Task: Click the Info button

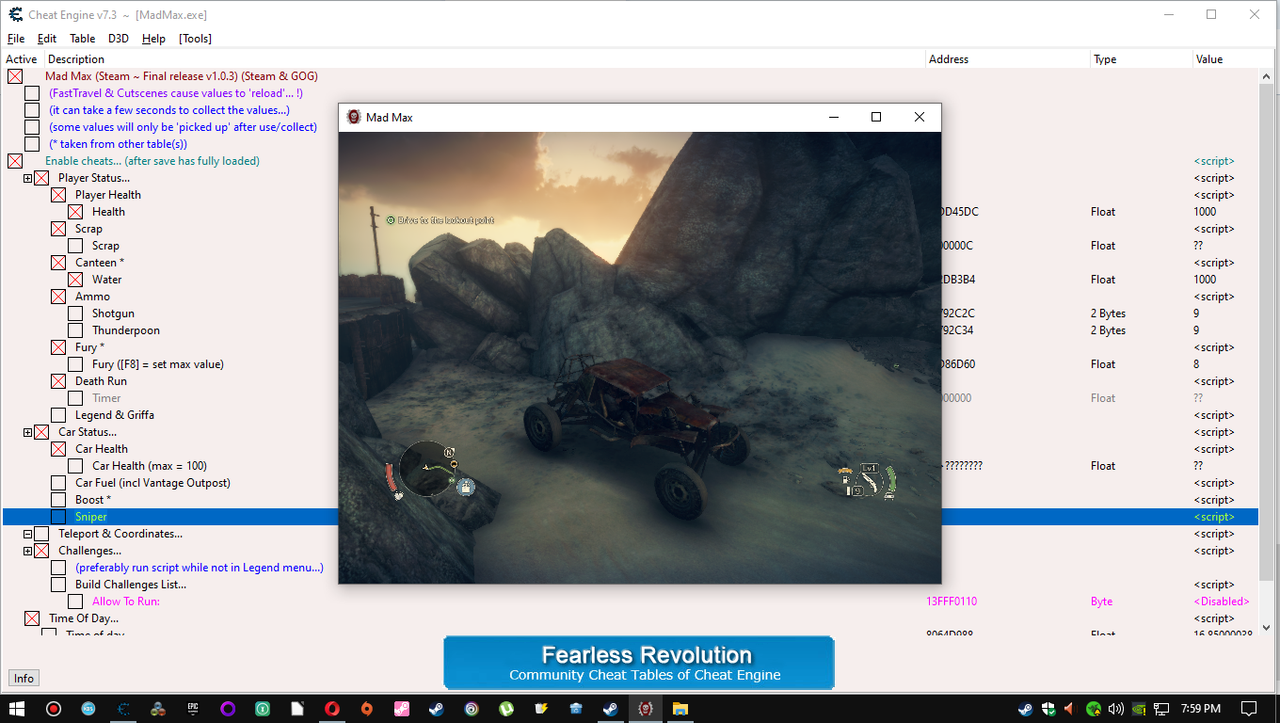Action: [24, 678]
